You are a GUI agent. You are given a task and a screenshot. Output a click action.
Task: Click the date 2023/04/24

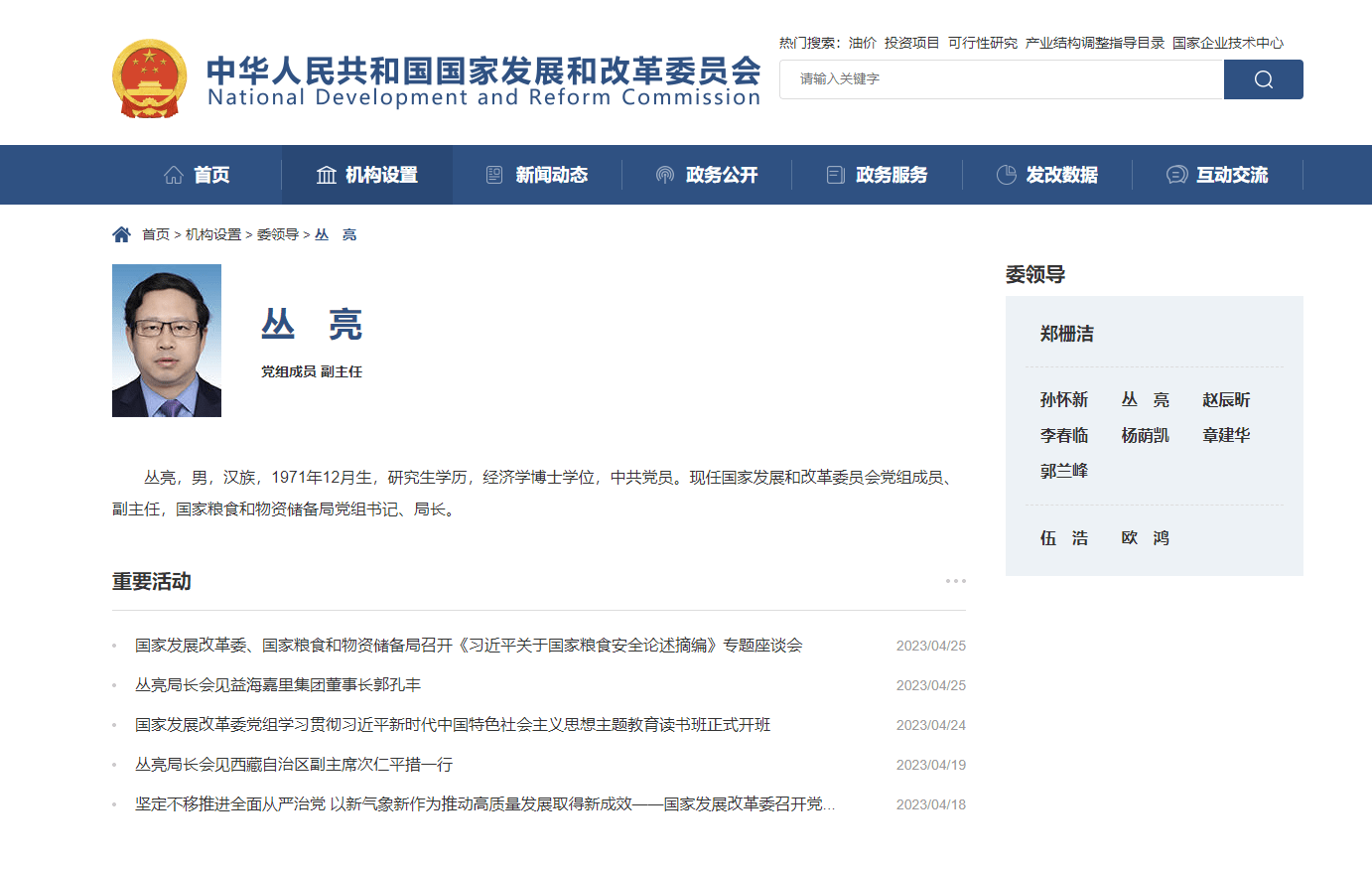point(931,725)
